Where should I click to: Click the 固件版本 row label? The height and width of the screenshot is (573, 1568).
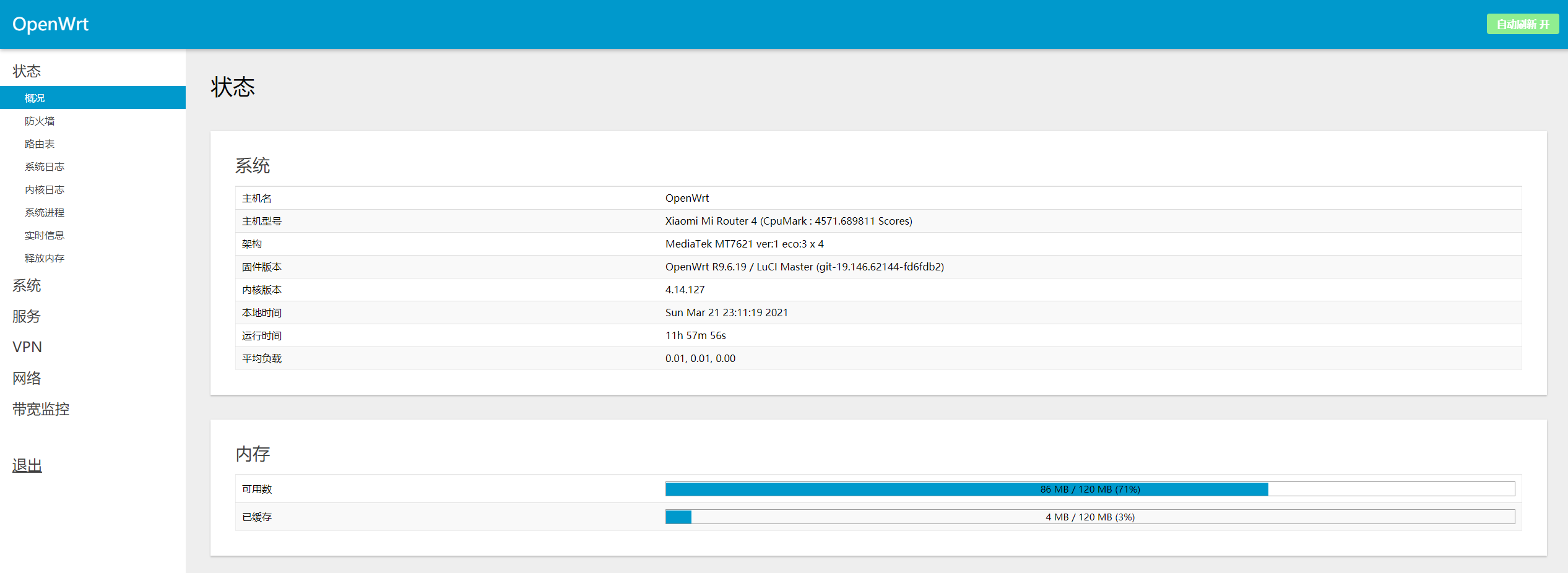point(262,267)
